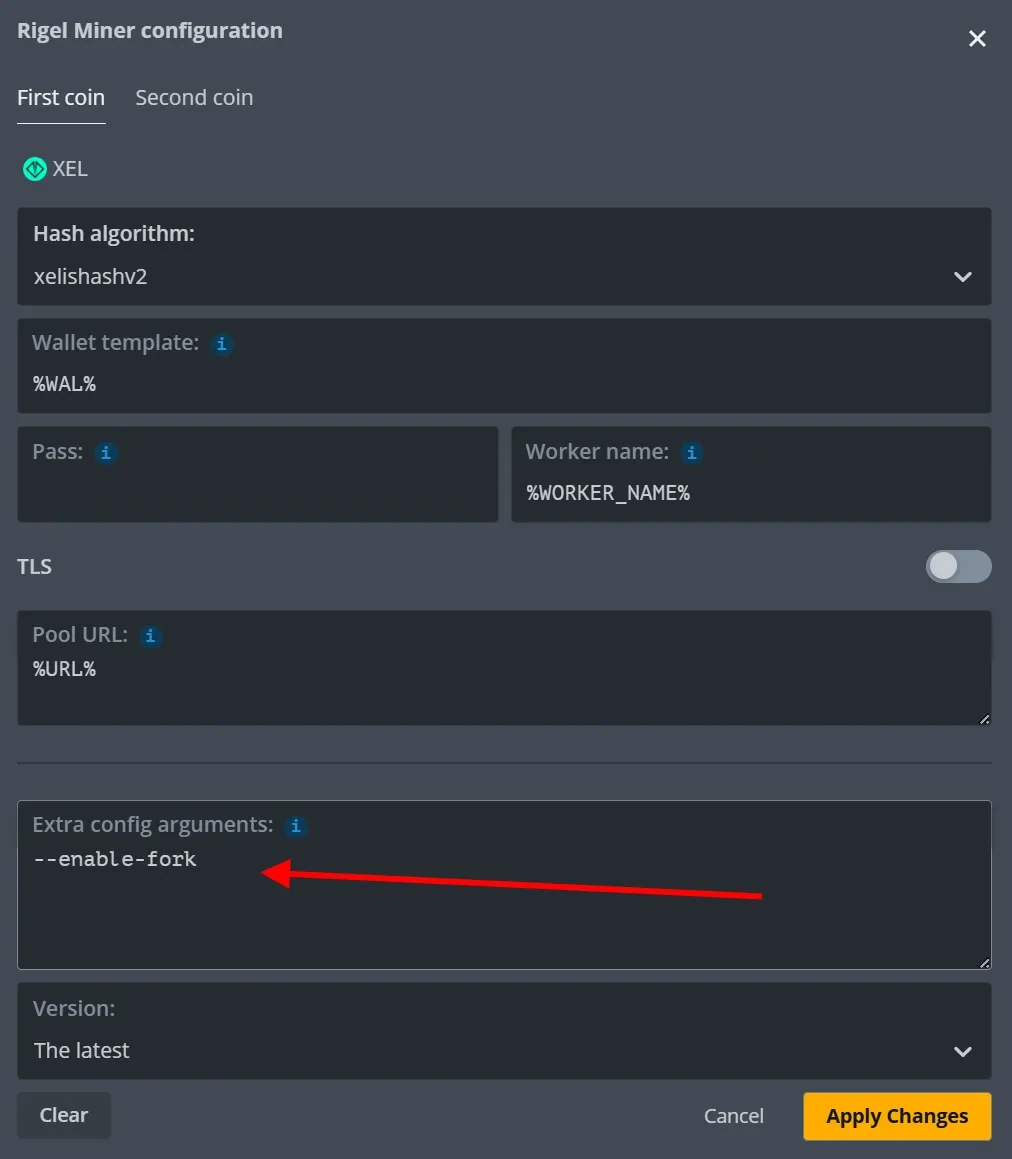Viewport: 1012px width, 1159px height.
Task: Close the Rigel Miner configuration dialog
Action: tap(977, 39)
